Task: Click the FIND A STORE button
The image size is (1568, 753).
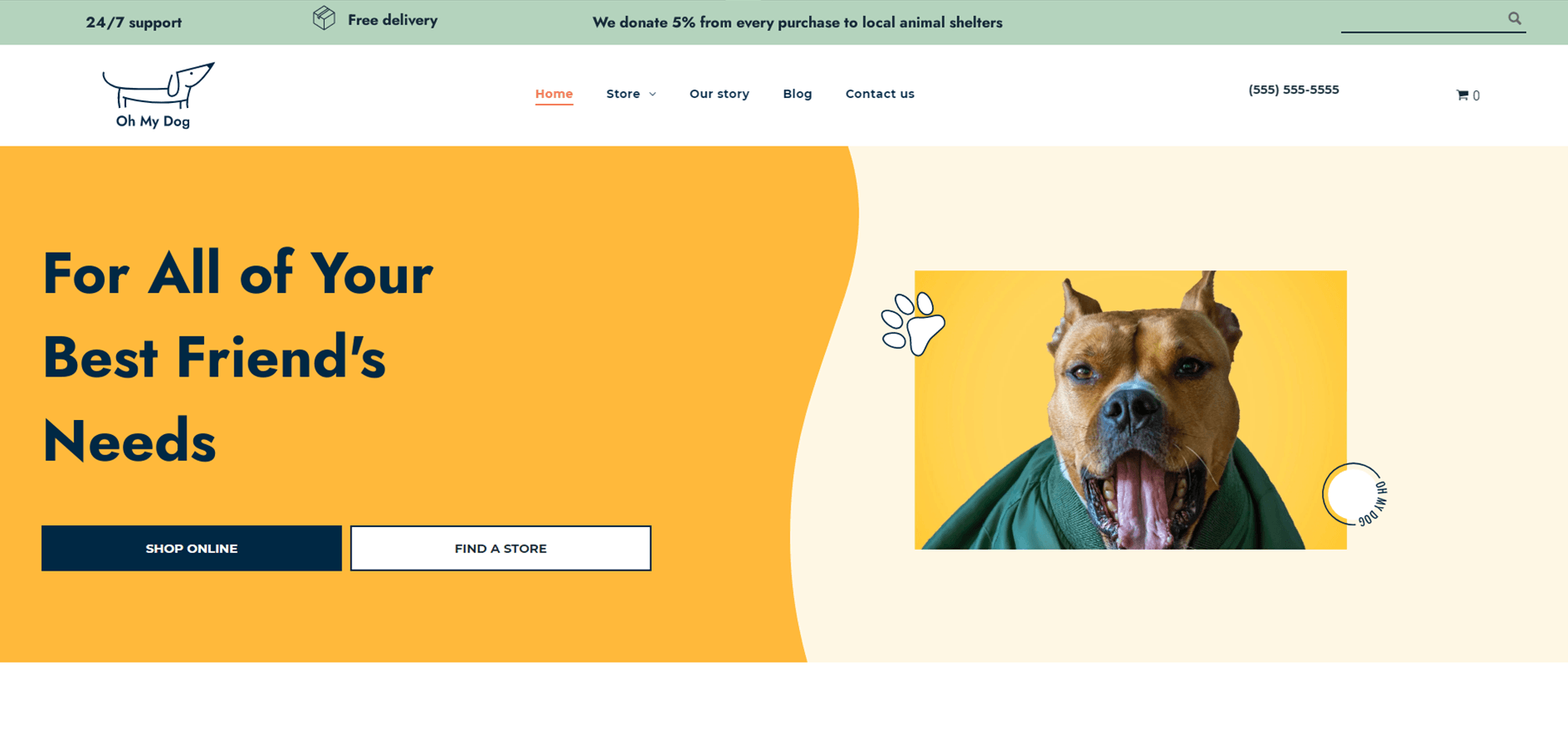Action: [x=500, y=548]
